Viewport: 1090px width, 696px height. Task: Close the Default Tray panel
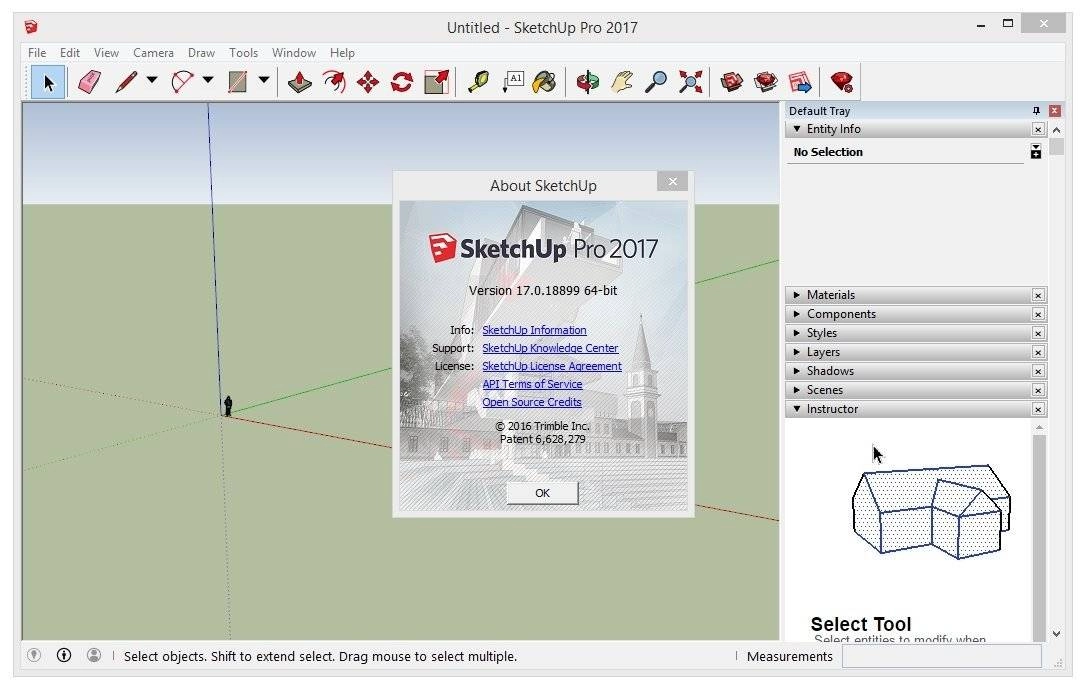click(1055, 111)
